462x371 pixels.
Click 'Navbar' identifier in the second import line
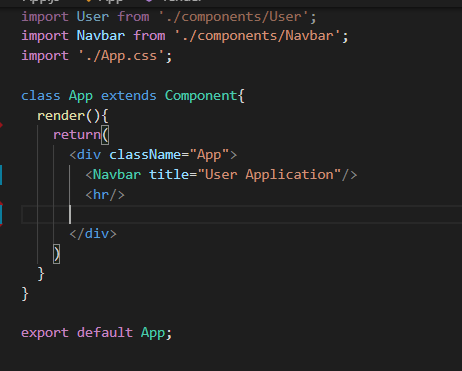tap(101, 36)
